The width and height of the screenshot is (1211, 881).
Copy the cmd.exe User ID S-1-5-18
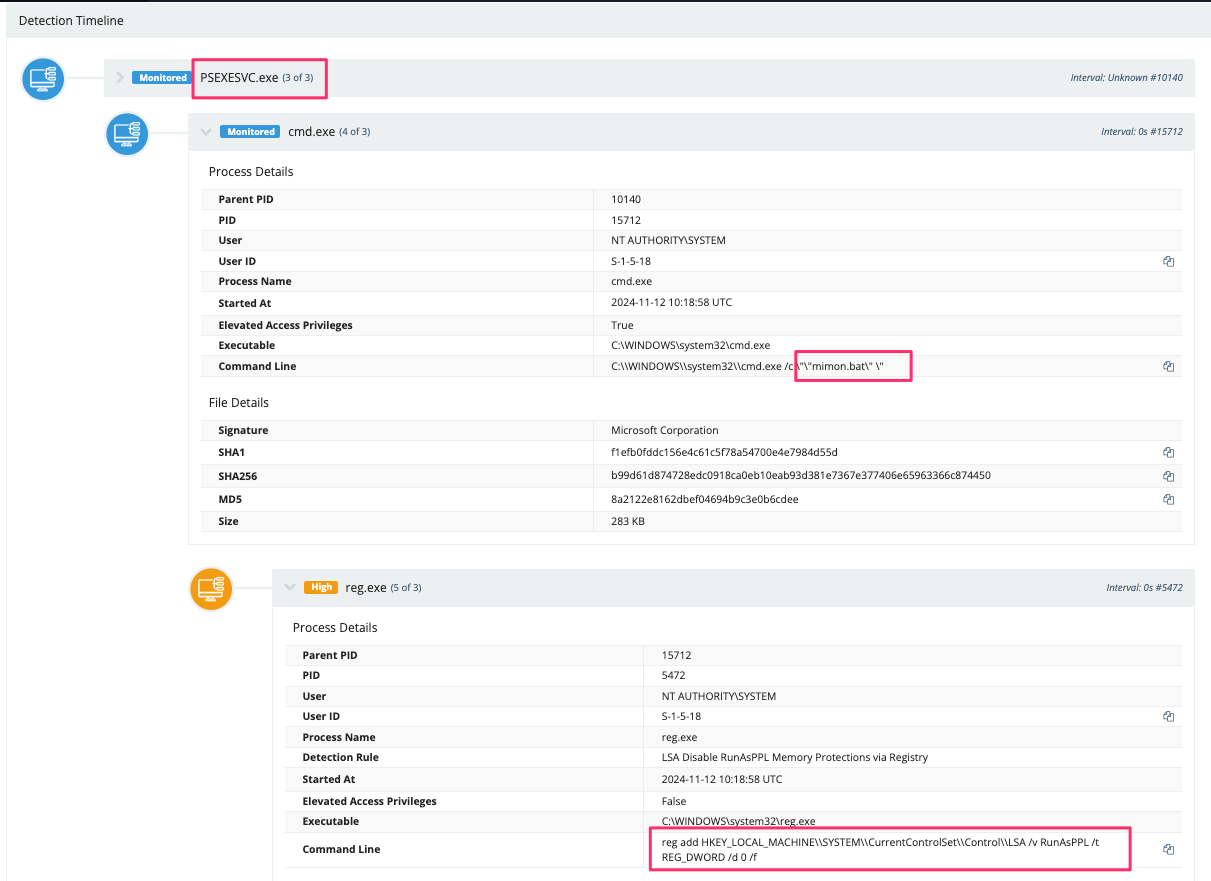point(1168,261)
